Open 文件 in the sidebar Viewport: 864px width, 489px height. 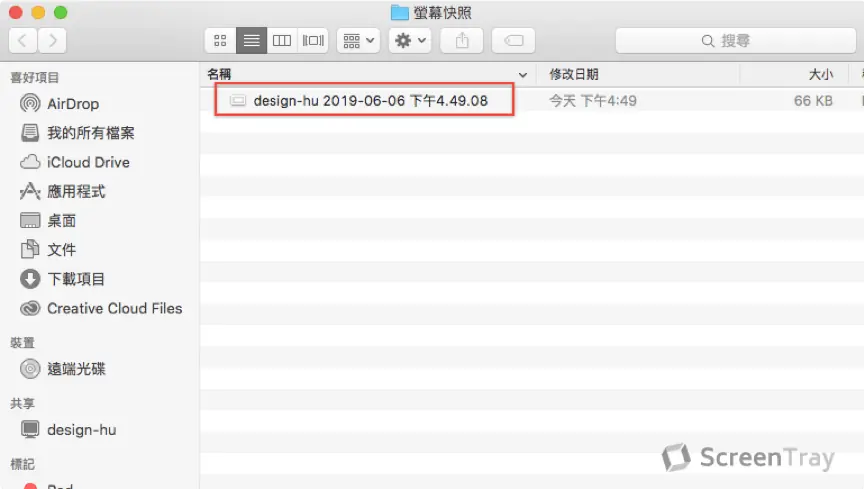click(62, 250)
